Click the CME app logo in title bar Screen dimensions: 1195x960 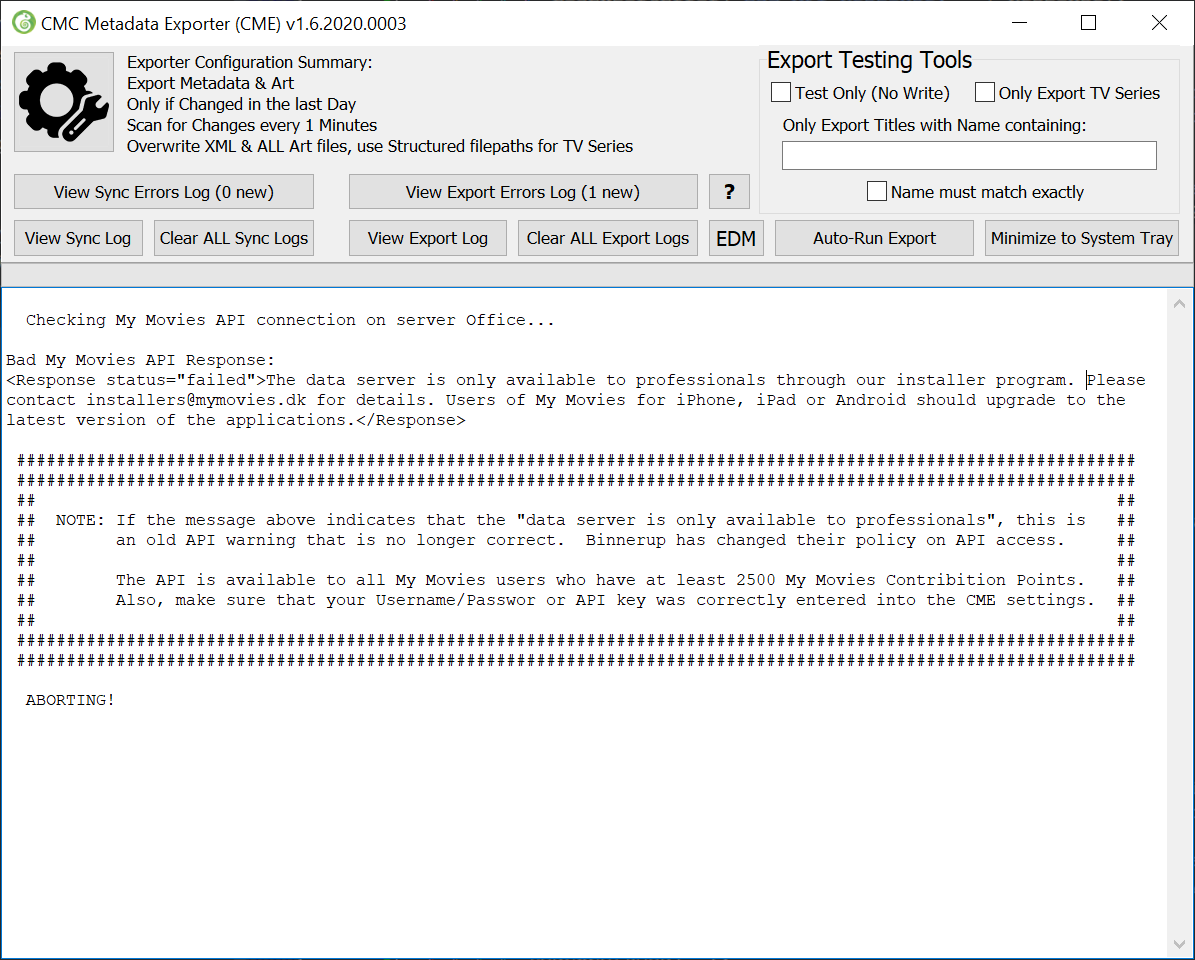[x=24, y=23]
